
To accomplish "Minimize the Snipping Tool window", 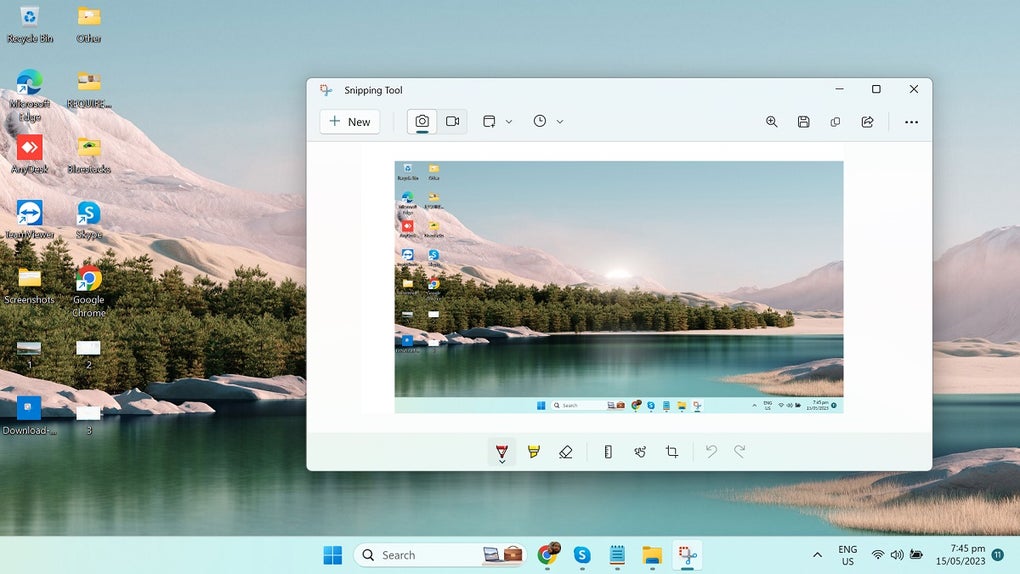I will (840, 89).
